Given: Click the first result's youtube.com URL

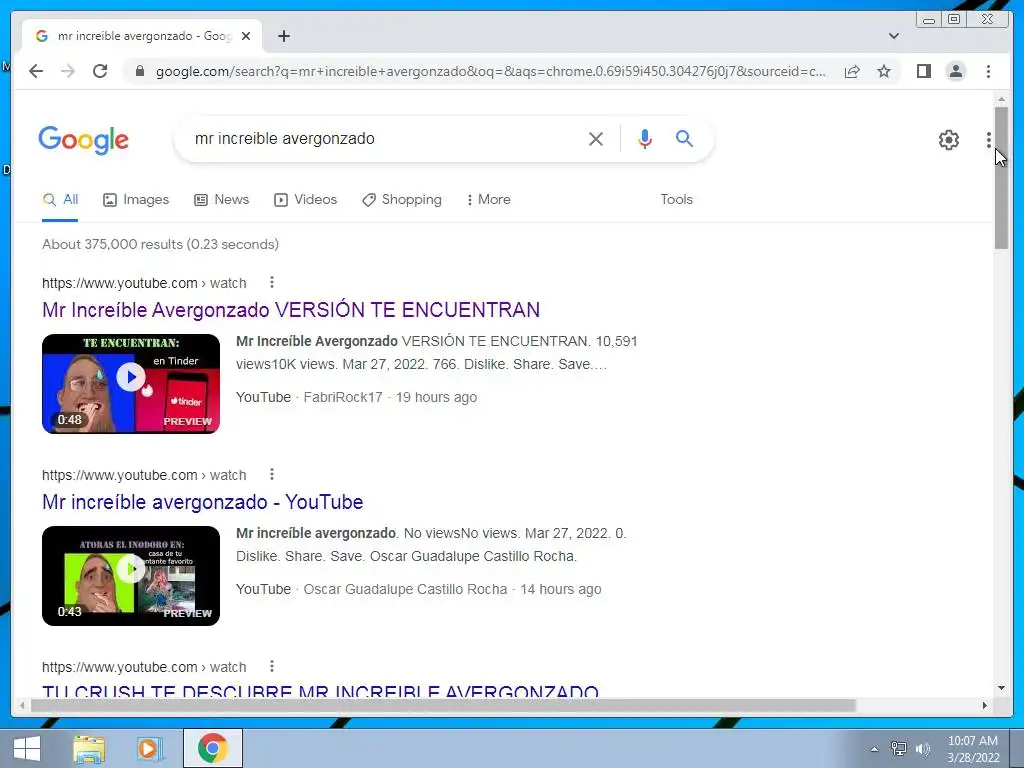Looking at the screenshot, I should click(144, 283).
